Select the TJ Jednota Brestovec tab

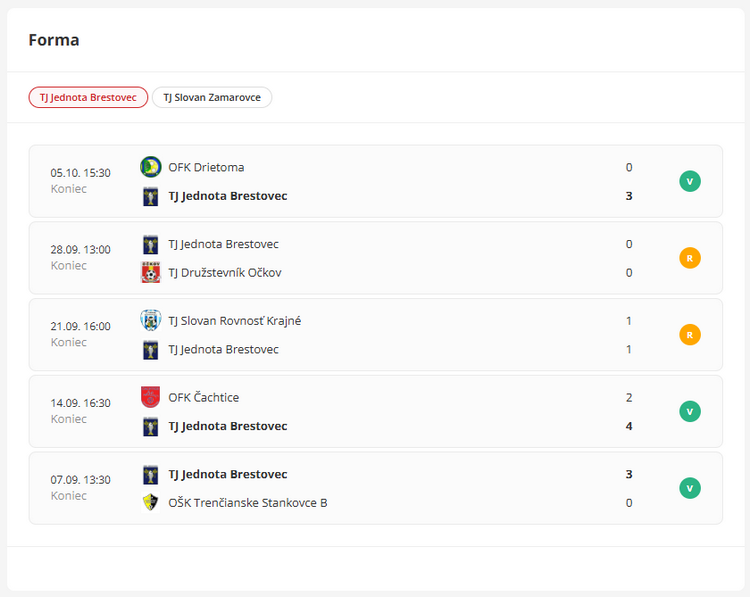88,97
